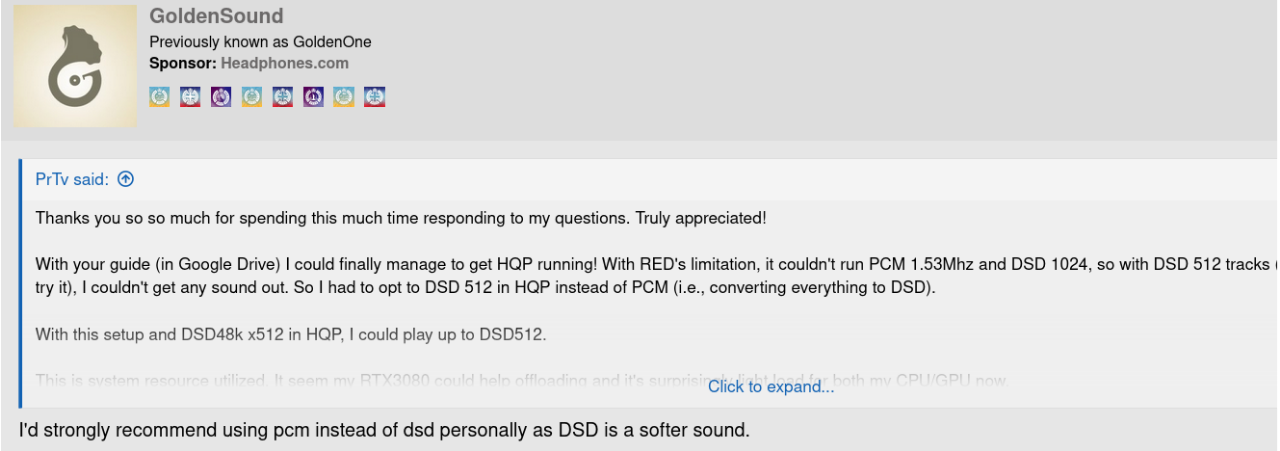The image size is (1280, 451).
Task: Click the quoted 'Thanks you so so much' sentence
Action: 400,217
